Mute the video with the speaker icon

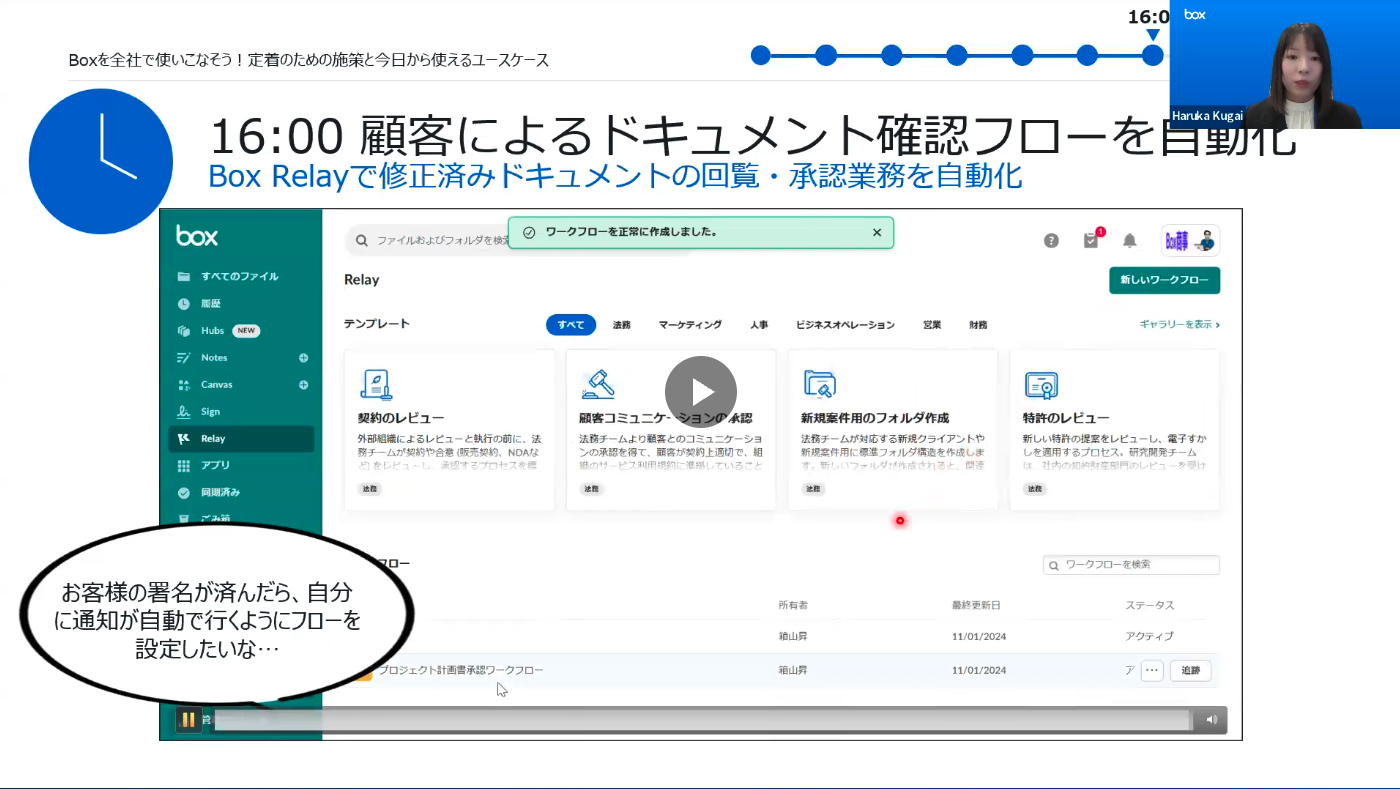tap(1211, 720)
